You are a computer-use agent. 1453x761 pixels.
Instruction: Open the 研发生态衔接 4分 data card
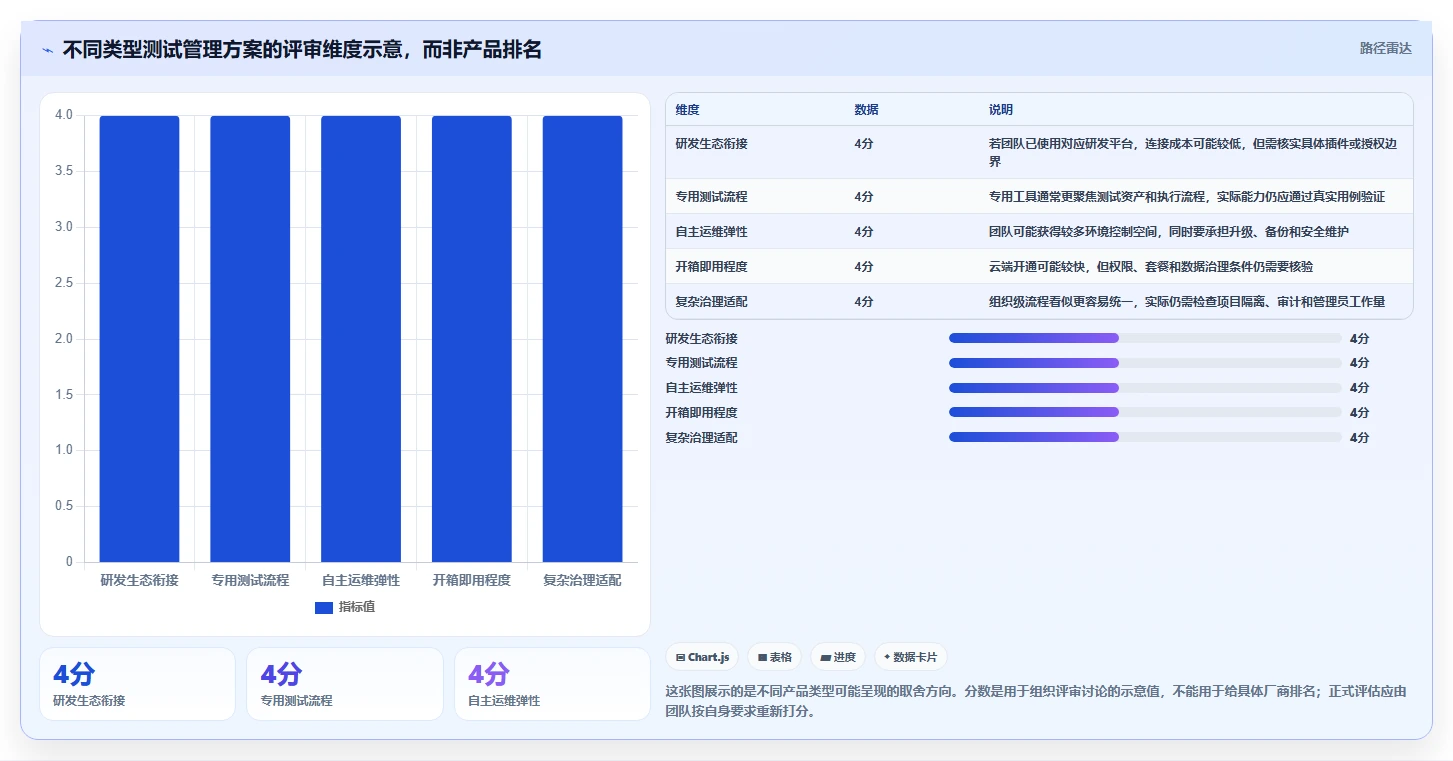click(137, 684)
